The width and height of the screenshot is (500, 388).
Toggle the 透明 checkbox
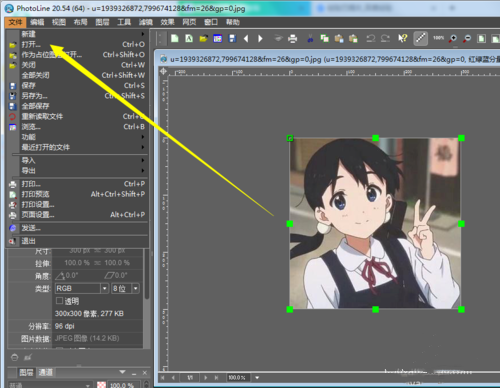(x=60, y=301)
